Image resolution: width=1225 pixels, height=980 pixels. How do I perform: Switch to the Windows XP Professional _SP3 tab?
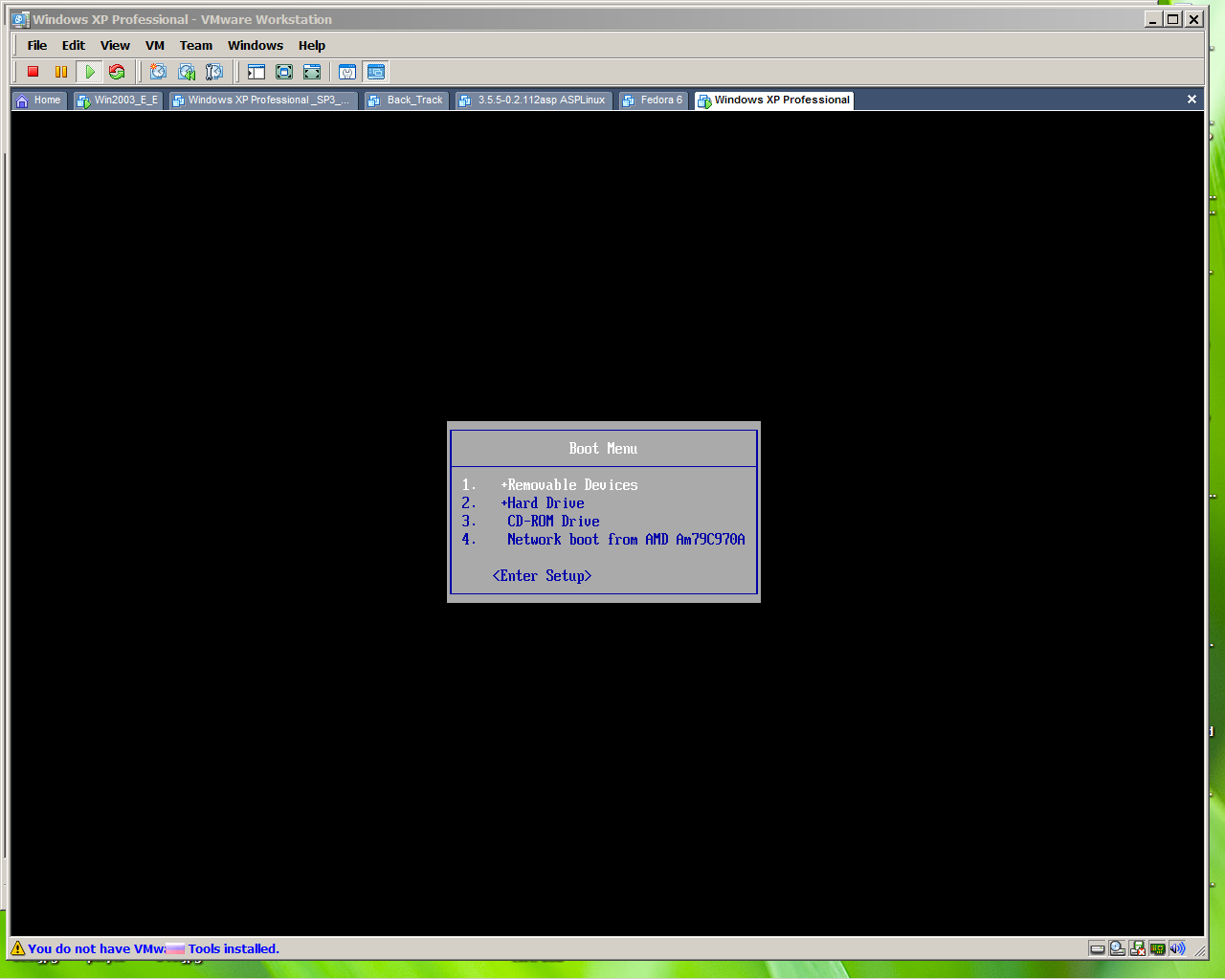coord(263,100)
